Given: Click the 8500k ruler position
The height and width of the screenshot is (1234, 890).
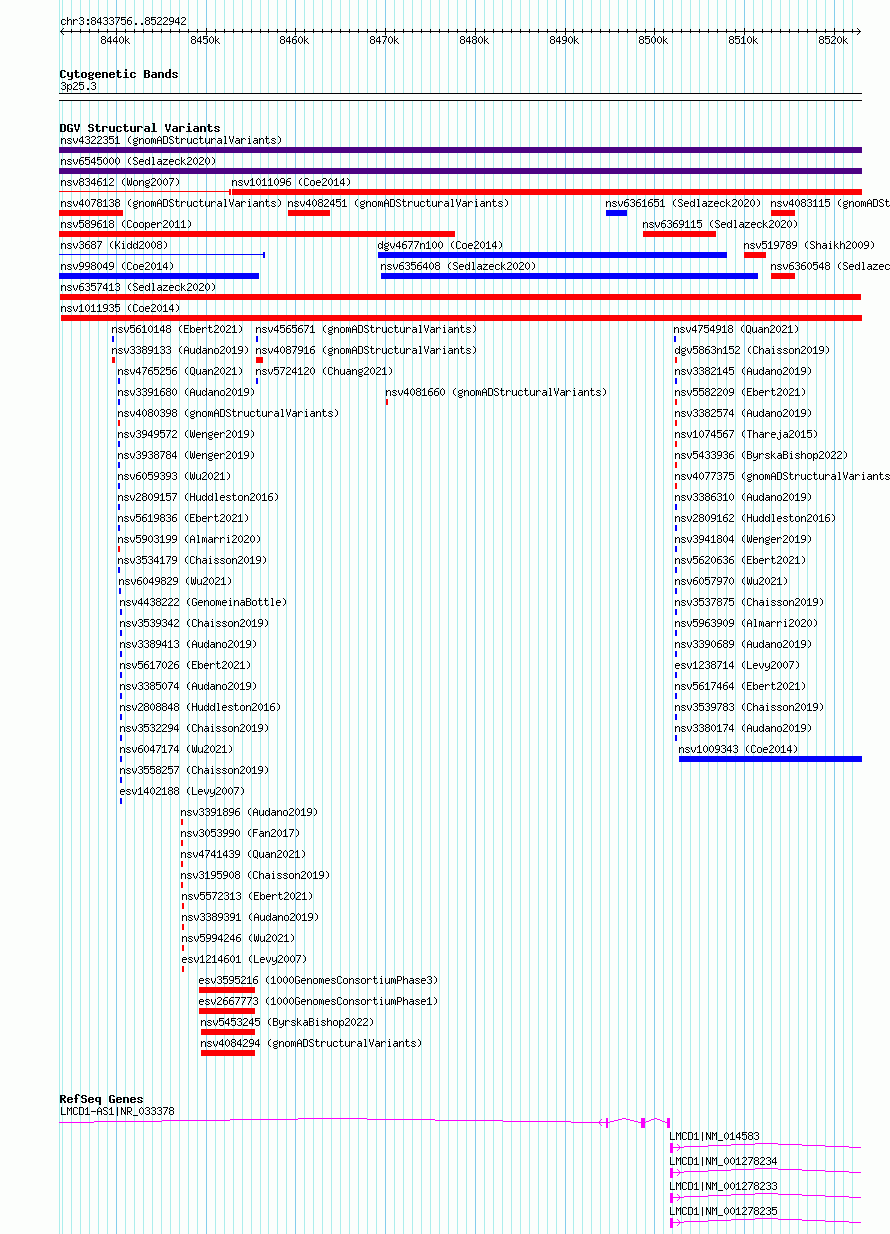Looking at the screenshot, I should coord(653,40).
